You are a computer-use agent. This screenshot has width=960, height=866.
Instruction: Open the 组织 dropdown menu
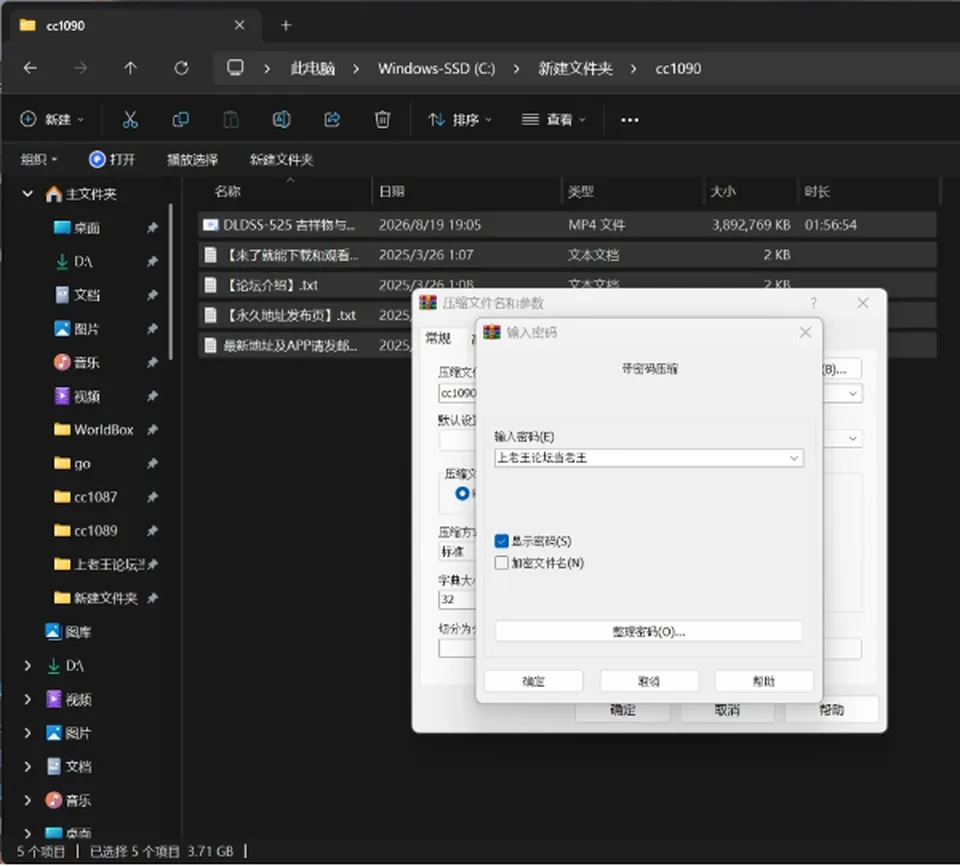tap(39, 160)
